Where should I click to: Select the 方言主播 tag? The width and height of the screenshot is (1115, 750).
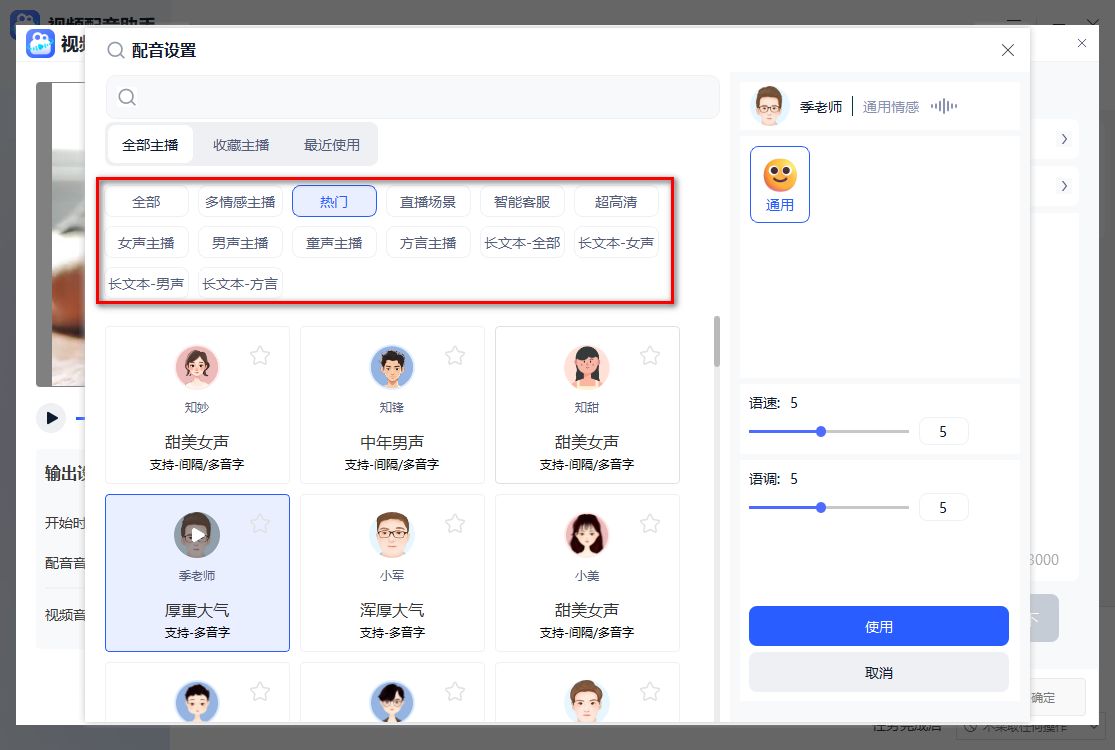[x=428, y=242]
